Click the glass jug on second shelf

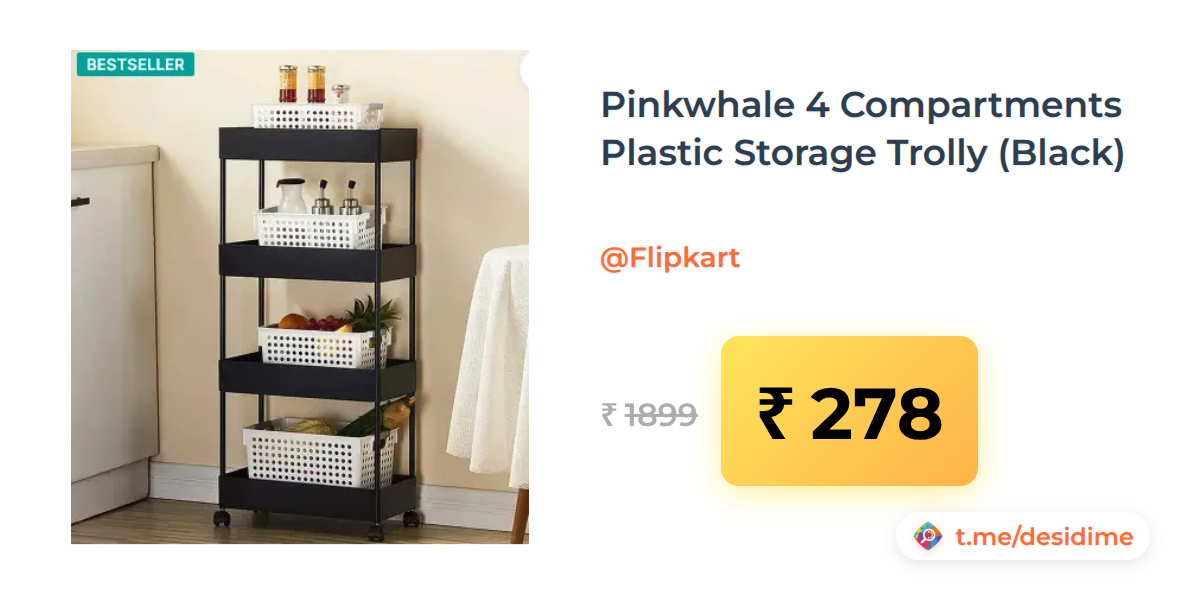(292, 196)
